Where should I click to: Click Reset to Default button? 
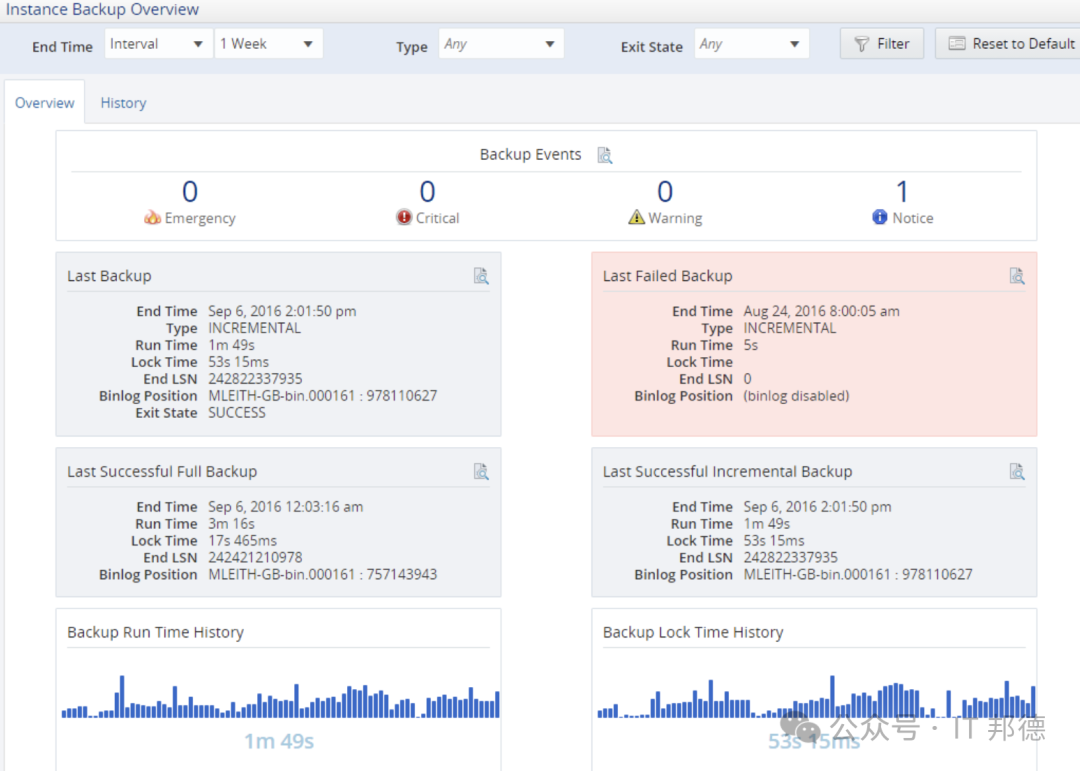point(1010,44)
